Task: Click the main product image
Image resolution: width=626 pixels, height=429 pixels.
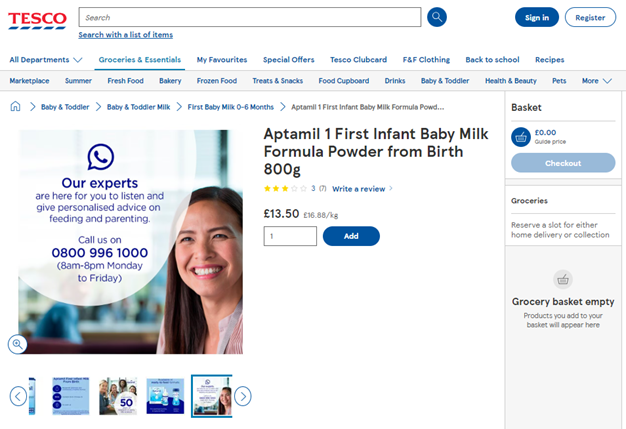Action: 131,242
